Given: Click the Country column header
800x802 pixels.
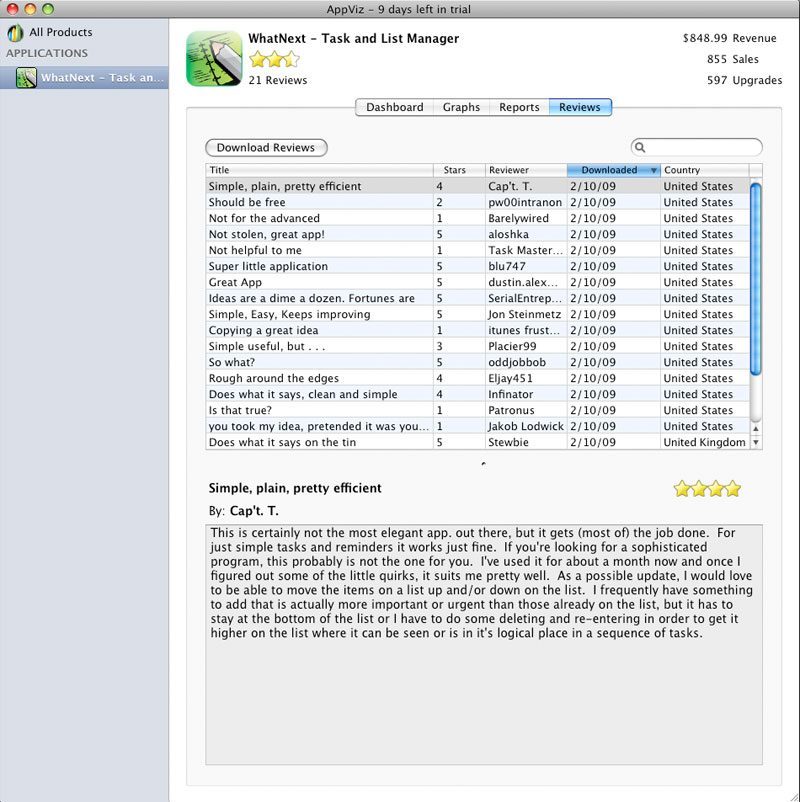Looking at the screenshot, I should click(704, 171).
